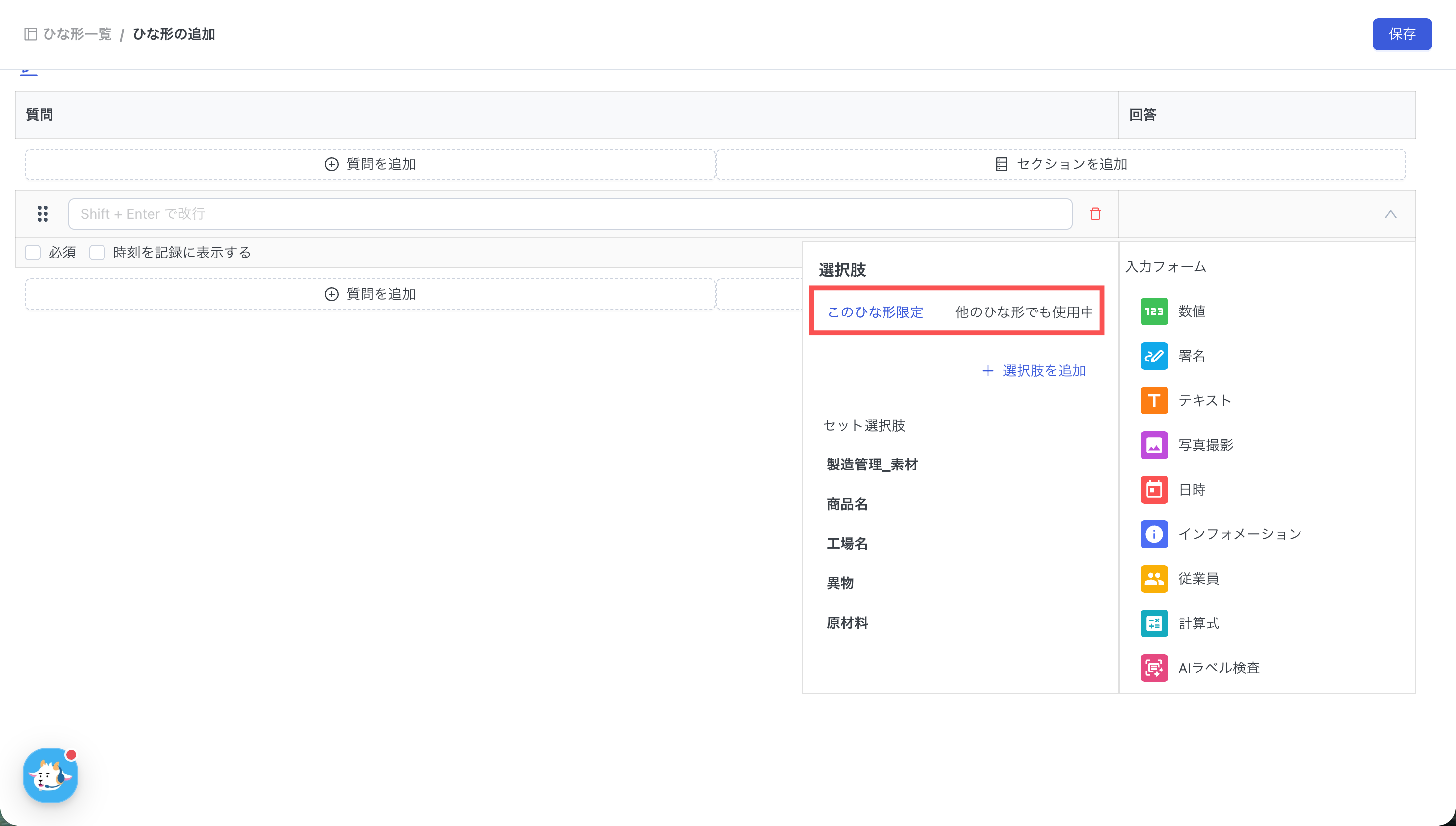Image resolution: width=1456 pixels, height=826 pixels.
Task: Select the purple 写真撮影 photo icon
Action: 1154,445
